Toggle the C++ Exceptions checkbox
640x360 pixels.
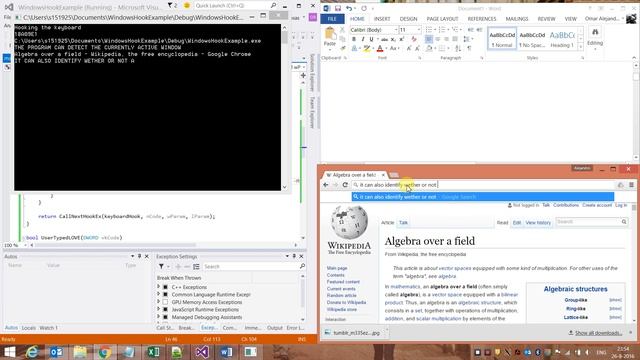pos(165,287)
